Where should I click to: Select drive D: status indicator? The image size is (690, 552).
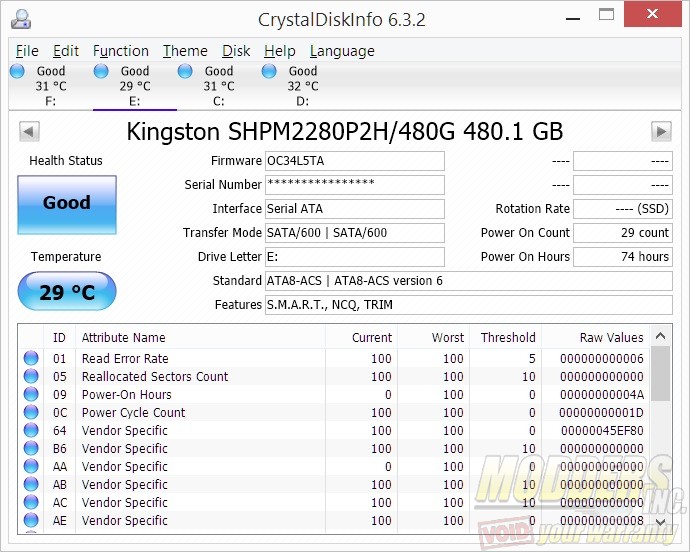[x=269, y=71]
